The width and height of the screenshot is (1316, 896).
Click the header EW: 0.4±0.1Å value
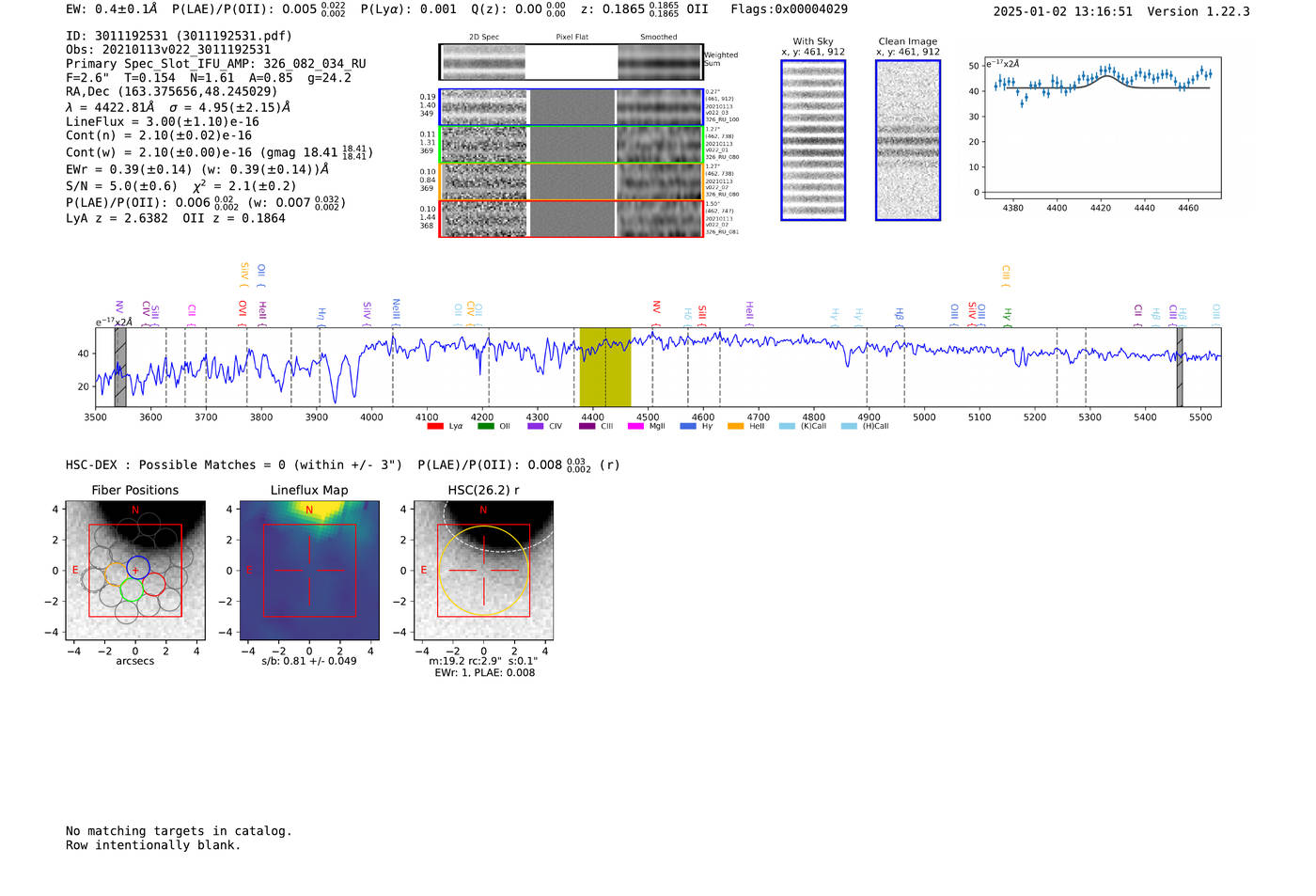click(111, 8)
